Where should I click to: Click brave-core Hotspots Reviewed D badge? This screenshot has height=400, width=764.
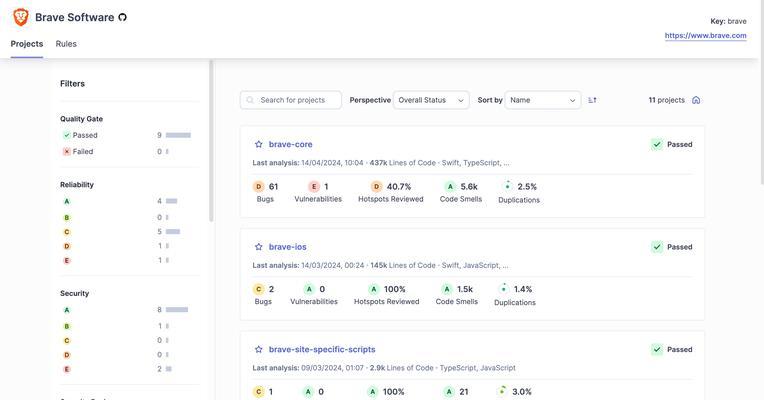click(376, 187)
